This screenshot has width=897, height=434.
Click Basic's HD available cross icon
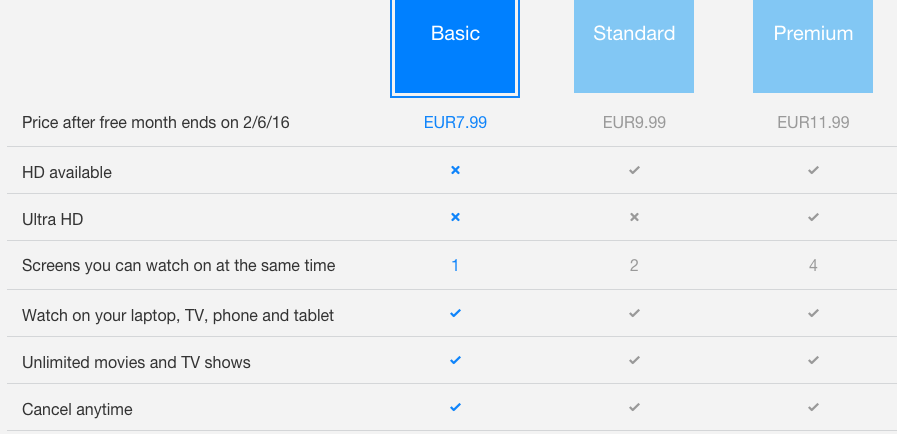(x=455, y=171)
